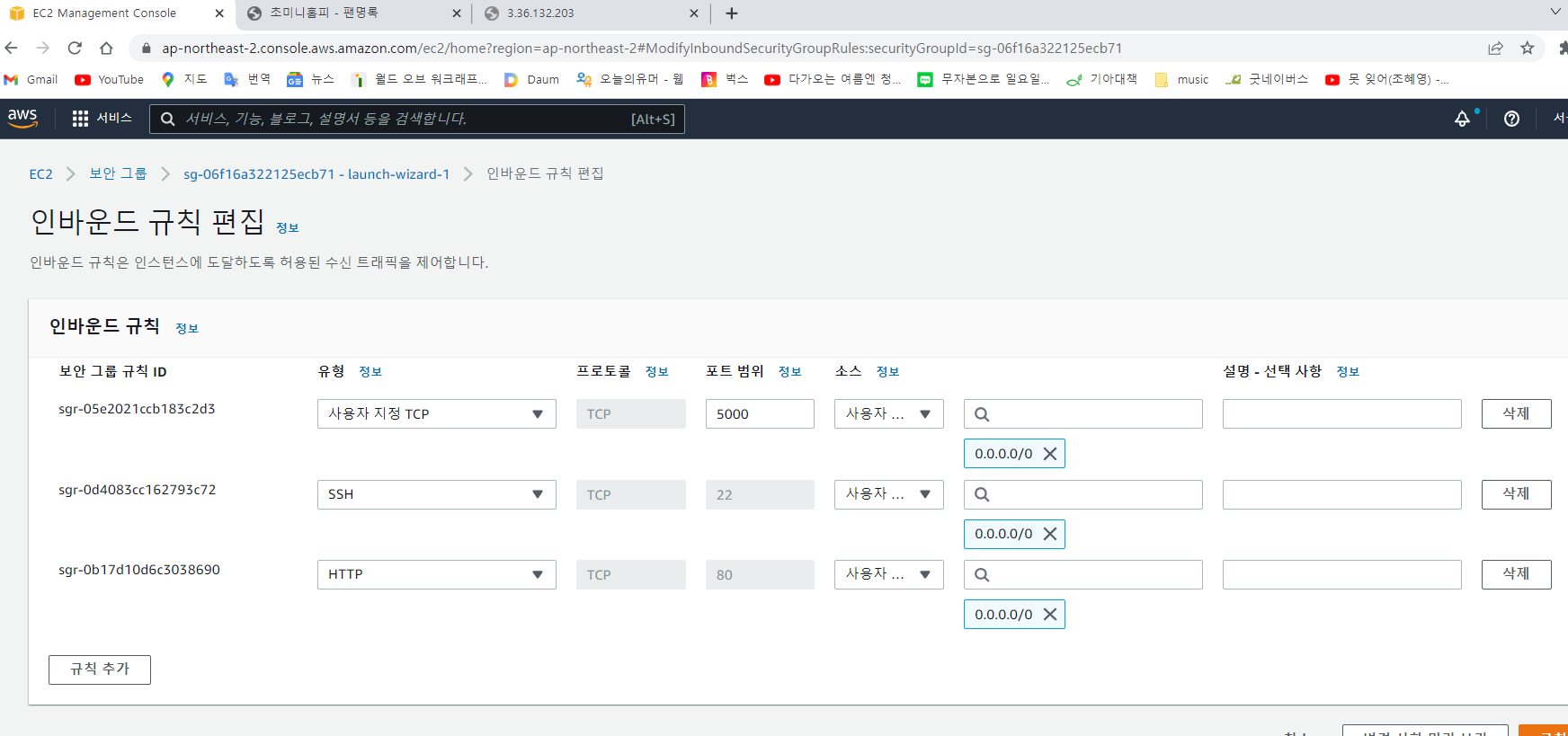This screenshot has width=1568, height=736.
Task: Click the source search field for SSH rule
Action: pyautogui.click(x=1083, y=494)
